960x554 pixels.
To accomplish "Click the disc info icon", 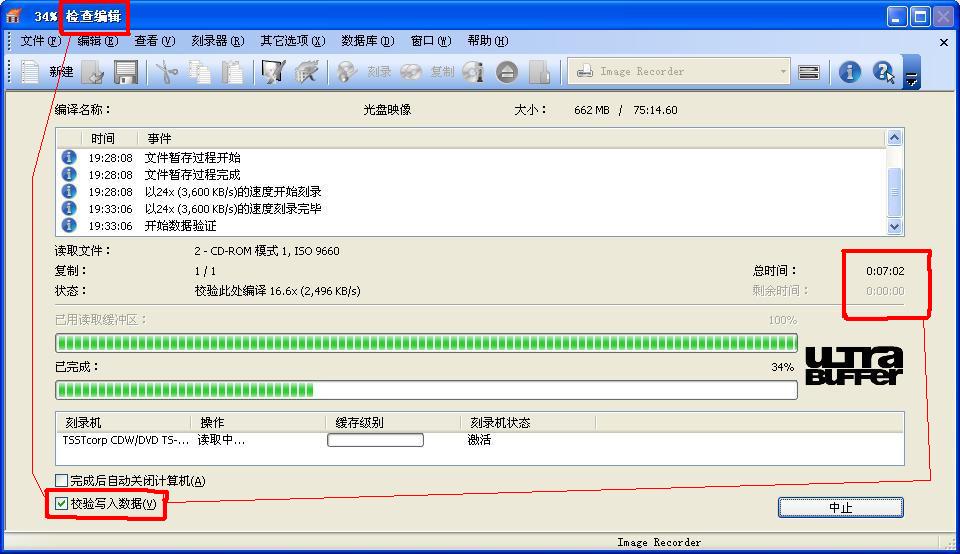I will (473, 72).
